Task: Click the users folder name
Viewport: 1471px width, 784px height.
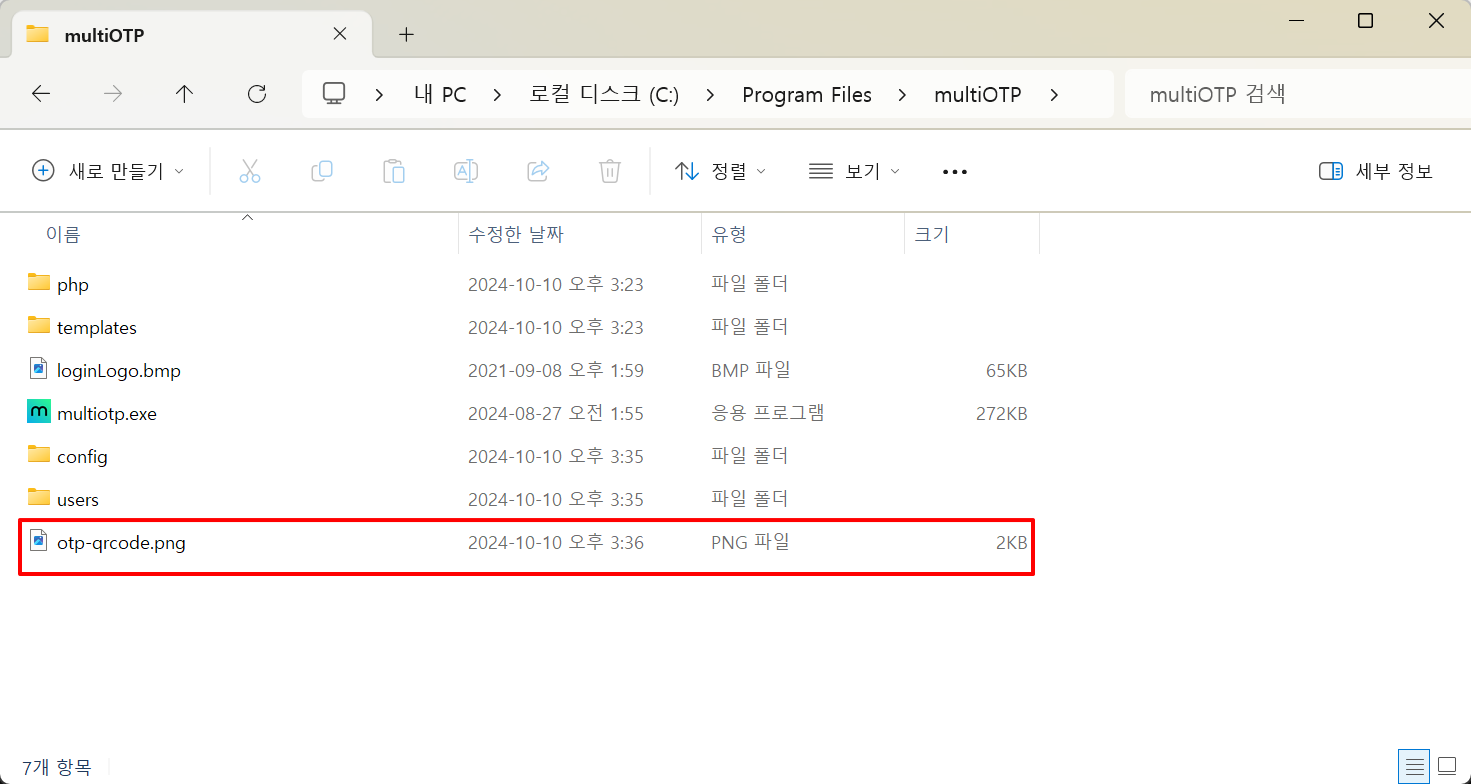Action: 78,500
